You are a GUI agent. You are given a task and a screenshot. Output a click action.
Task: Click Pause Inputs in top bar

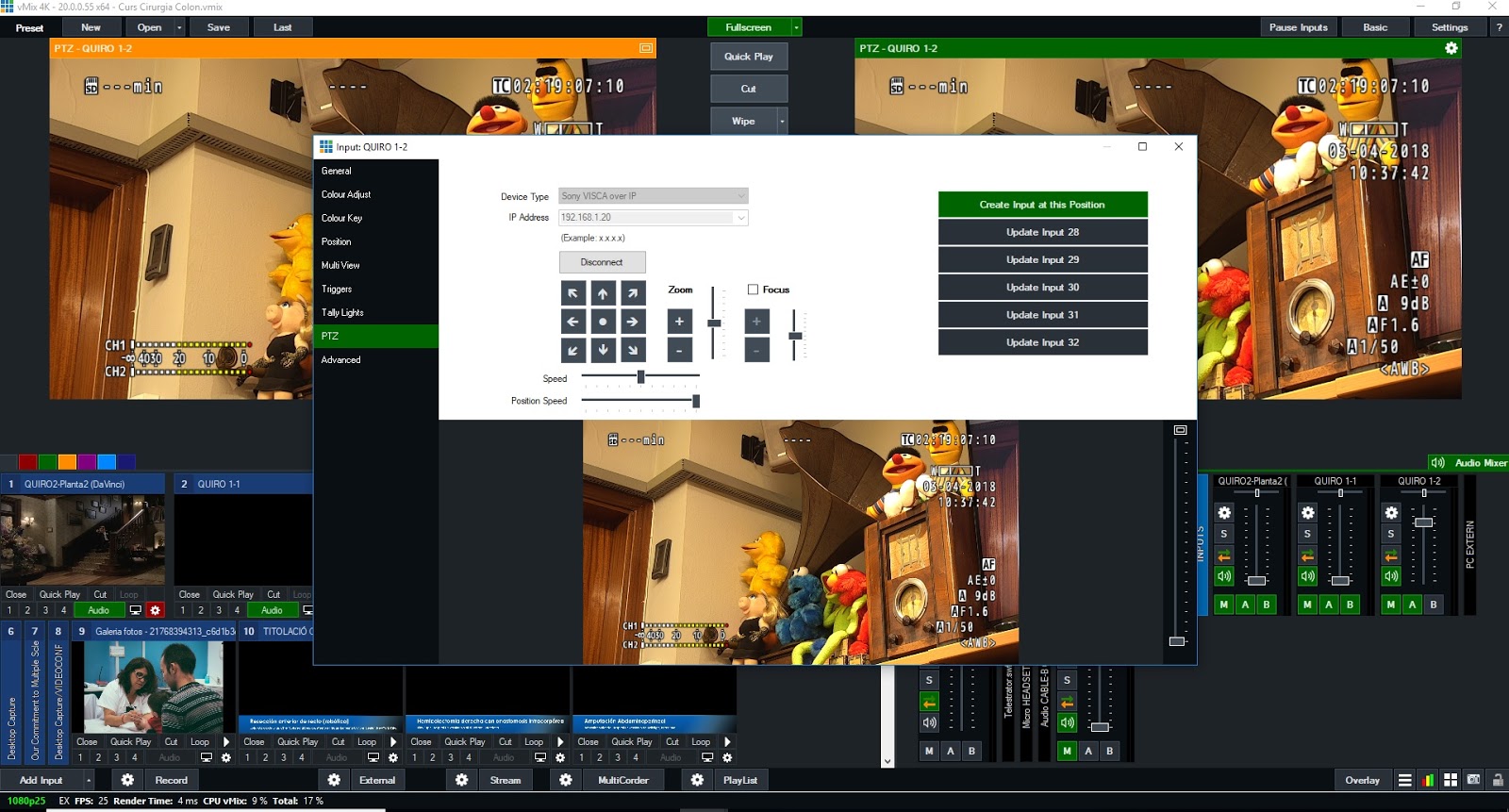coord(1298,27)
